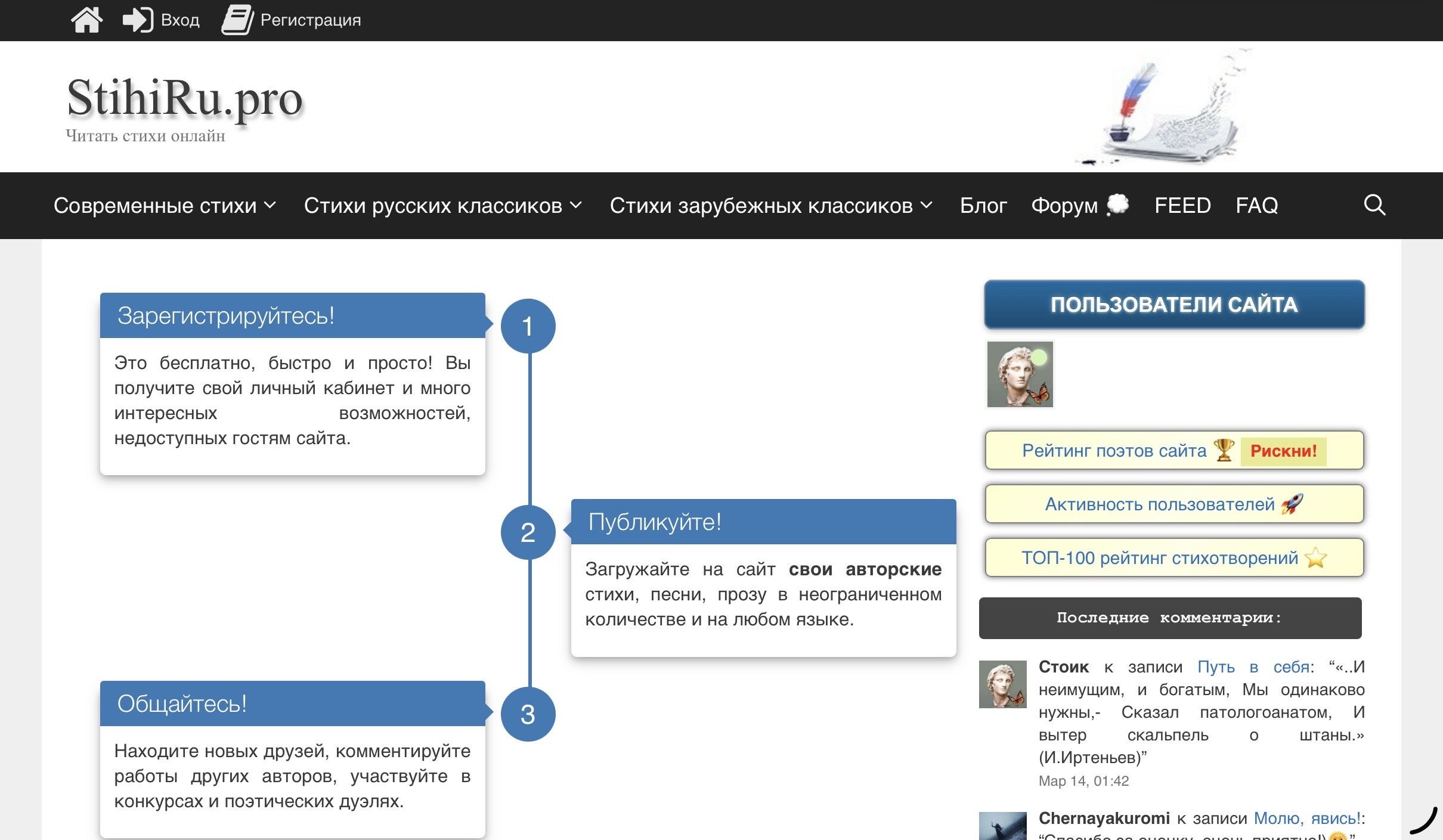This screenshot has width=1443, height=840.
Task: Click the trophy icon in poets rating
Action: point(1224,450)
